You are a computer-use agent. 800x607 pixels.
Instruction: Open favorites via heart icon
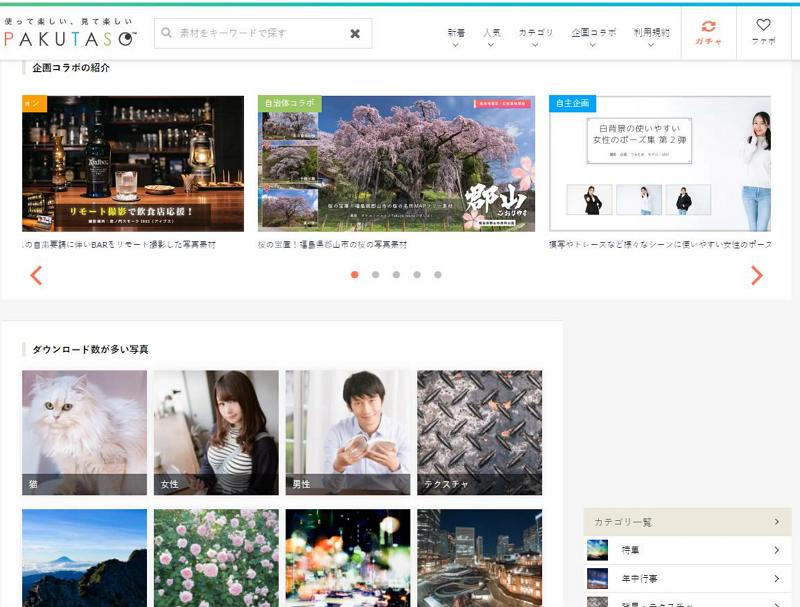(x=763, y=24)
